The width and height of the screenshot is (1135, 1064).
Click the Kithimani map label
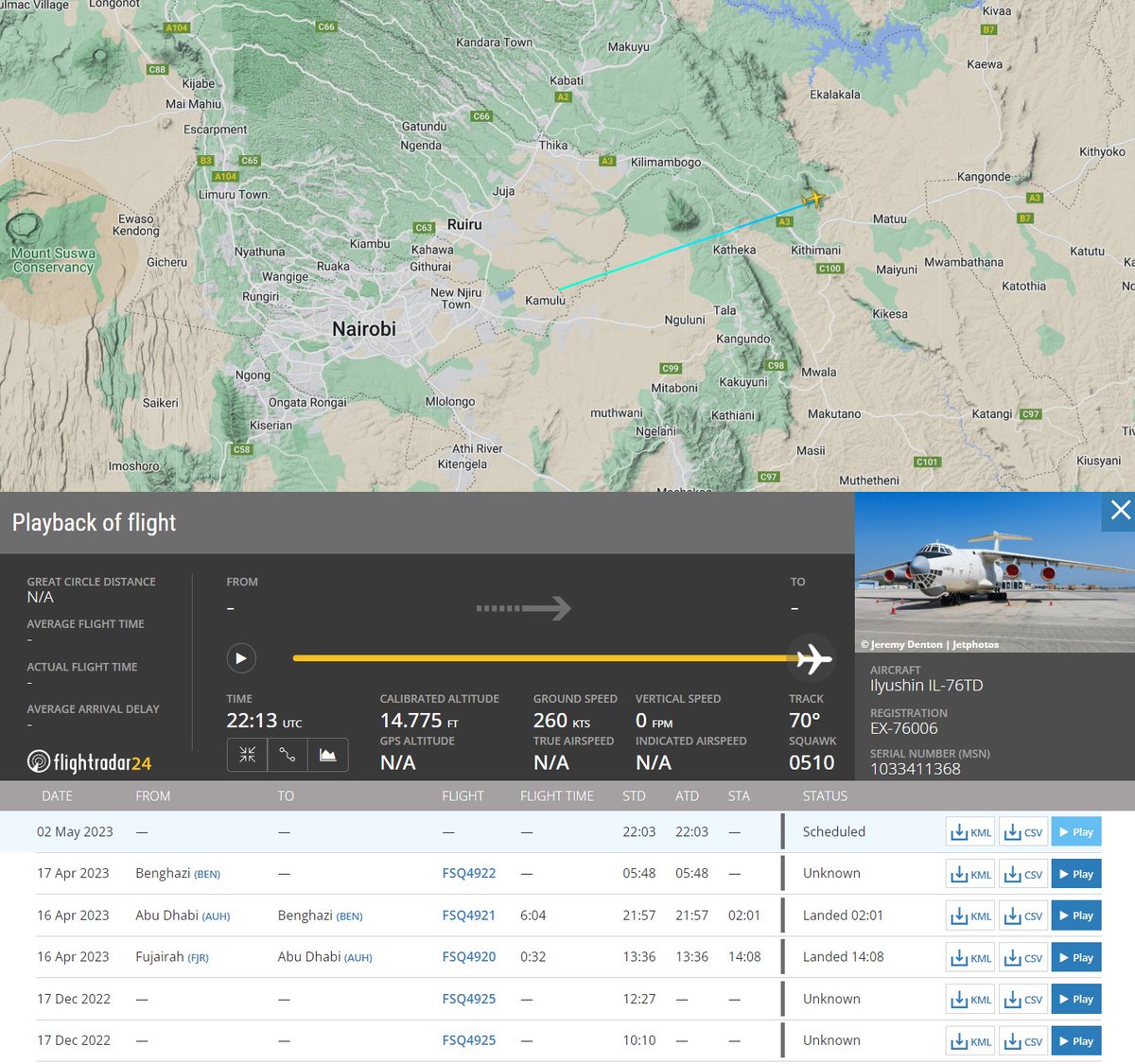[815, 250]
